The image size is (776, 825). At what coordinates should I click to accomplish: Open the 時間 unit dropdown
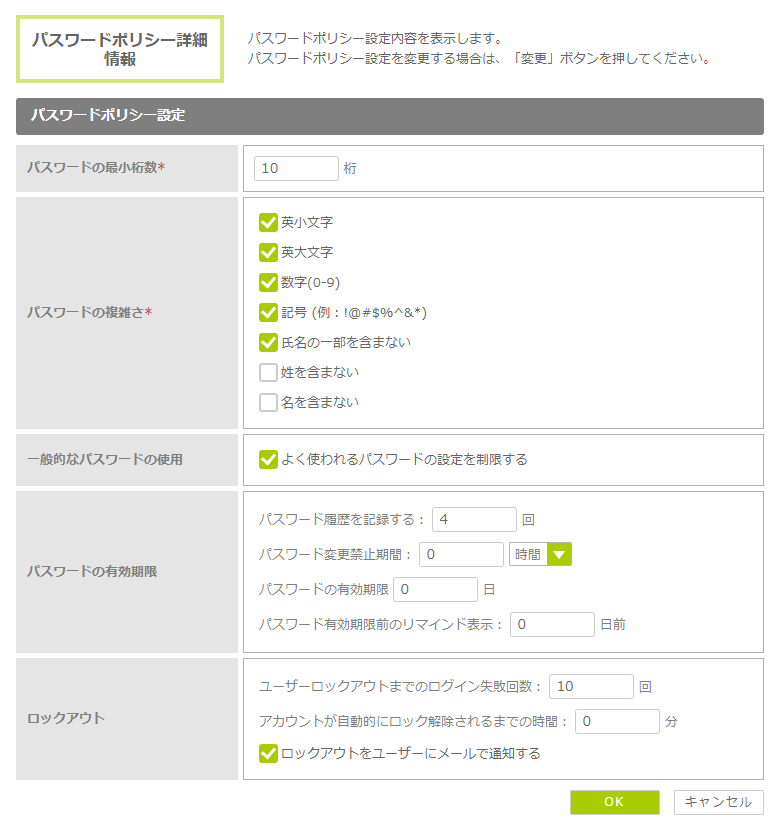pos(528,554)
